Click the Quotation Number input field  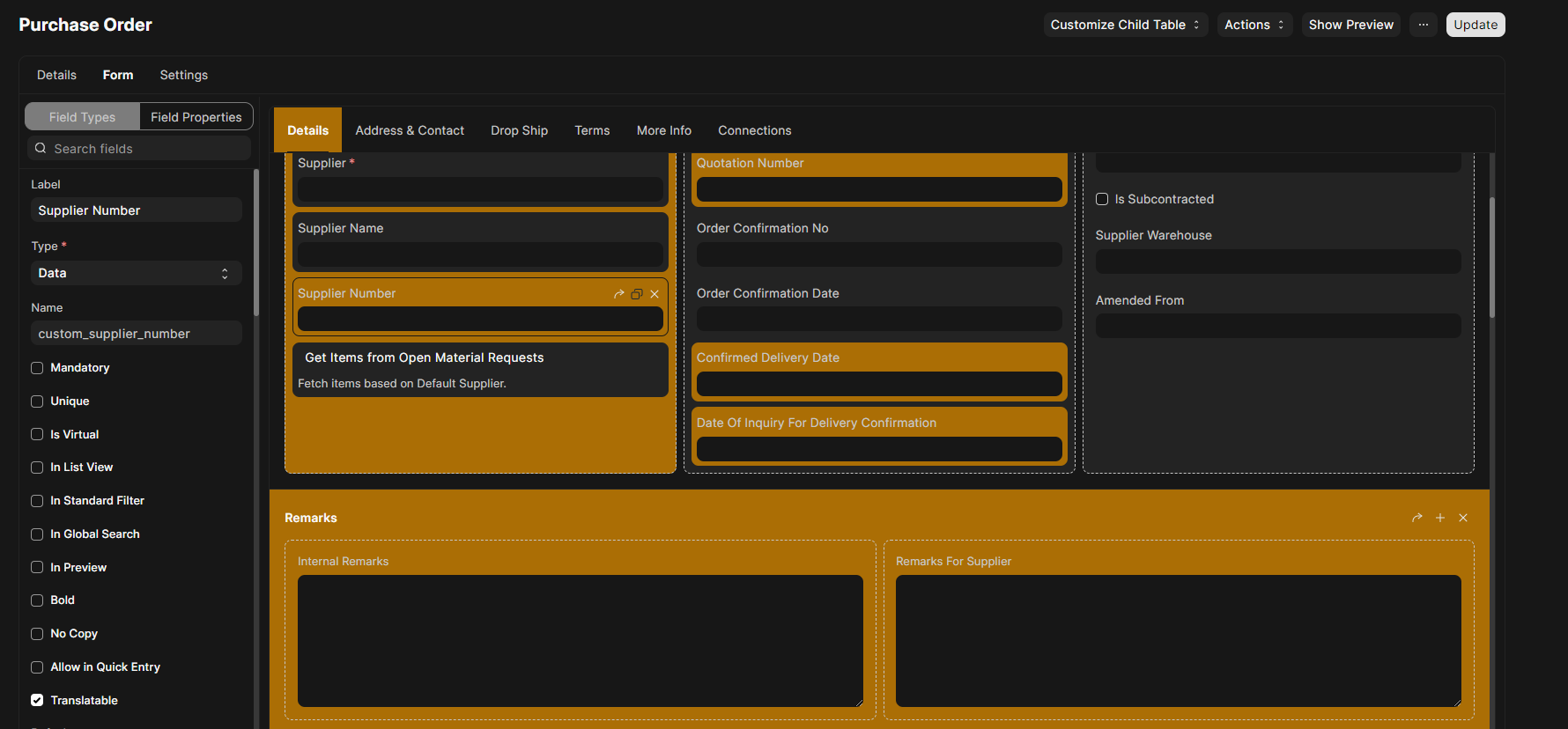click(x=879, y=189)
